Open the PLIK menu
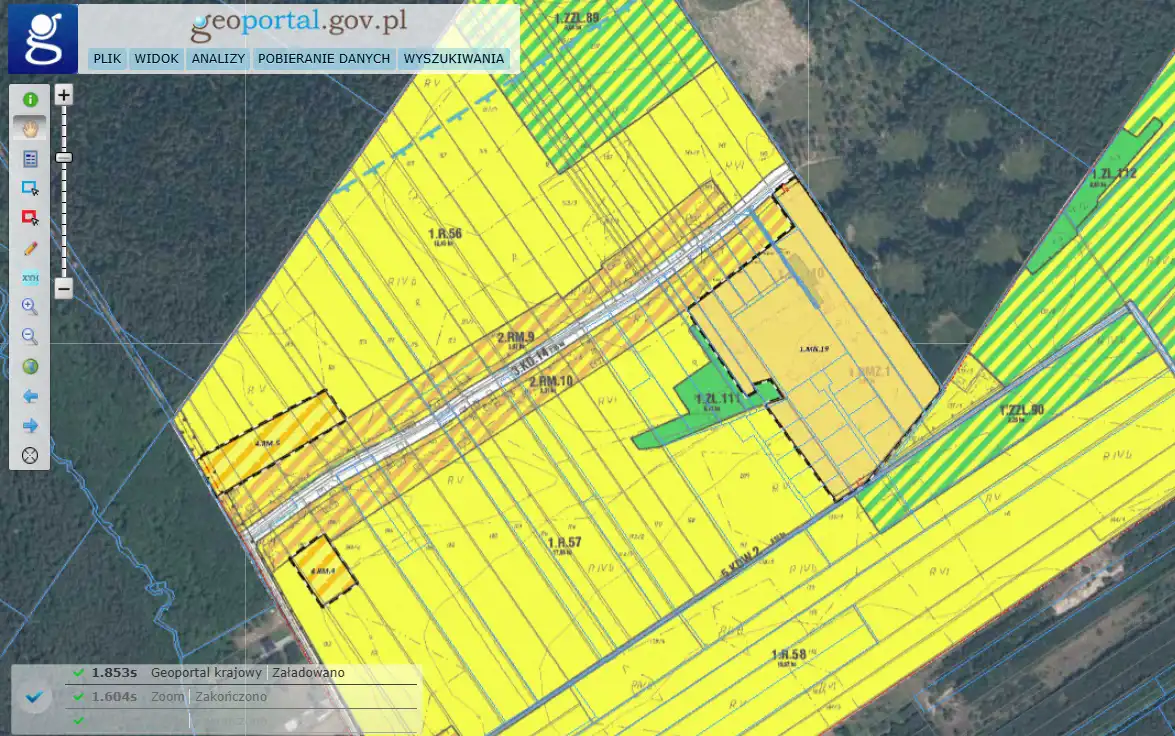 pos(107,59)
